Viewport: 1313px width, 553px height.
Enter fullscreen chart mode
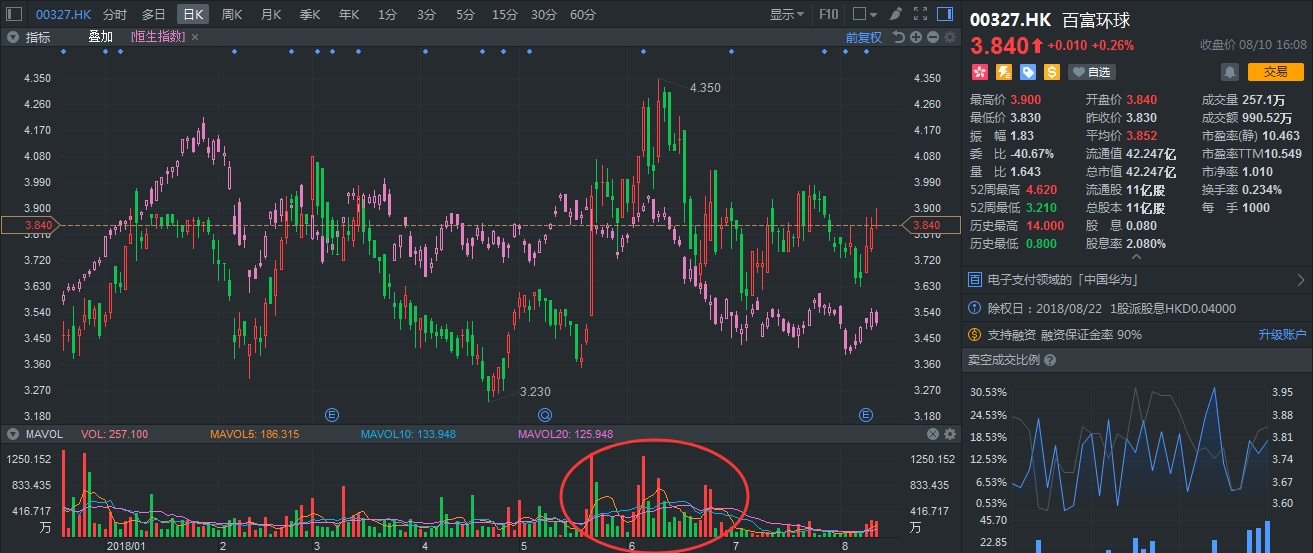pyautogui.click(x=918, y=14)
